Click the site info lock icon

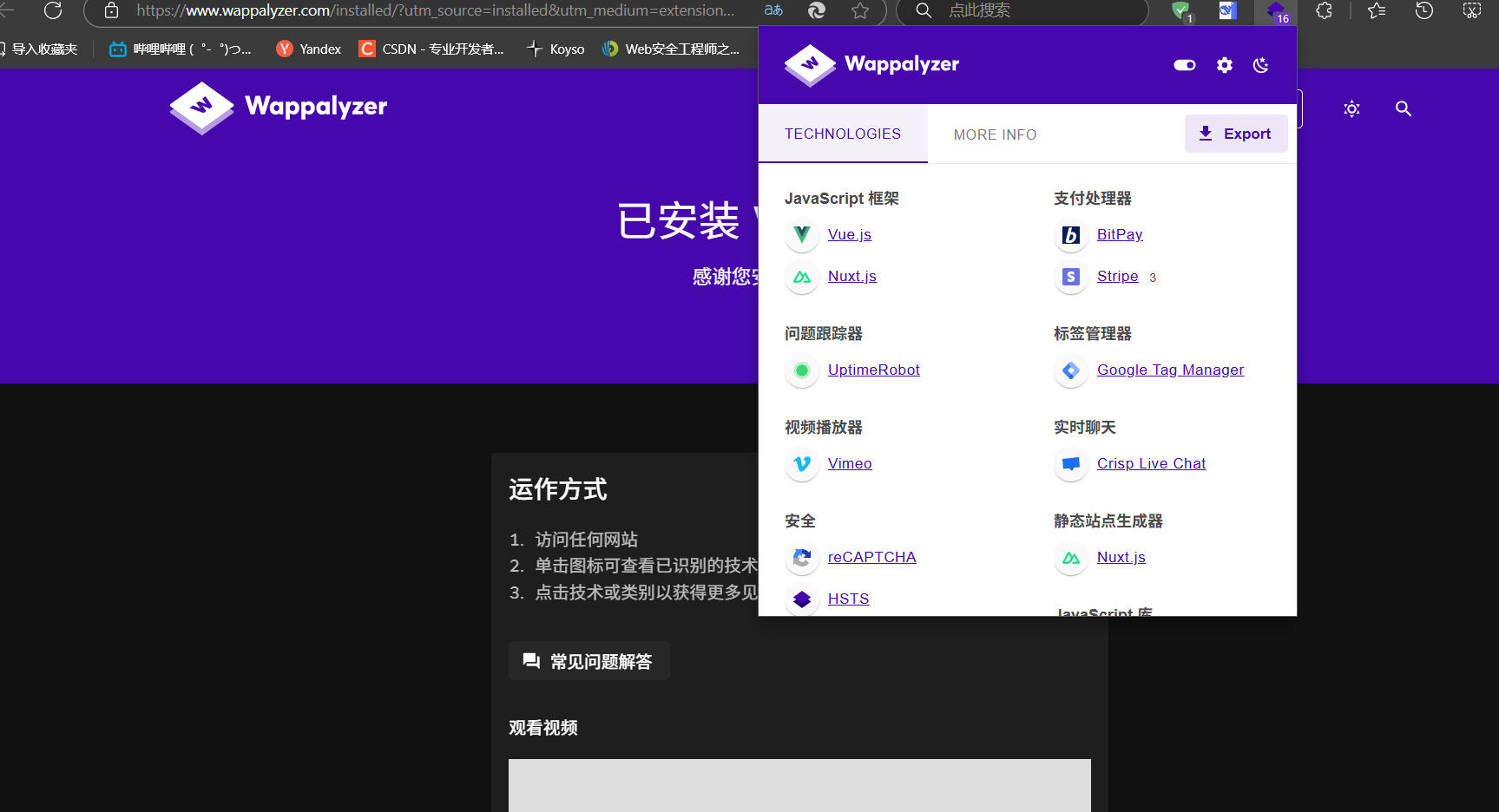coord(111,10)
